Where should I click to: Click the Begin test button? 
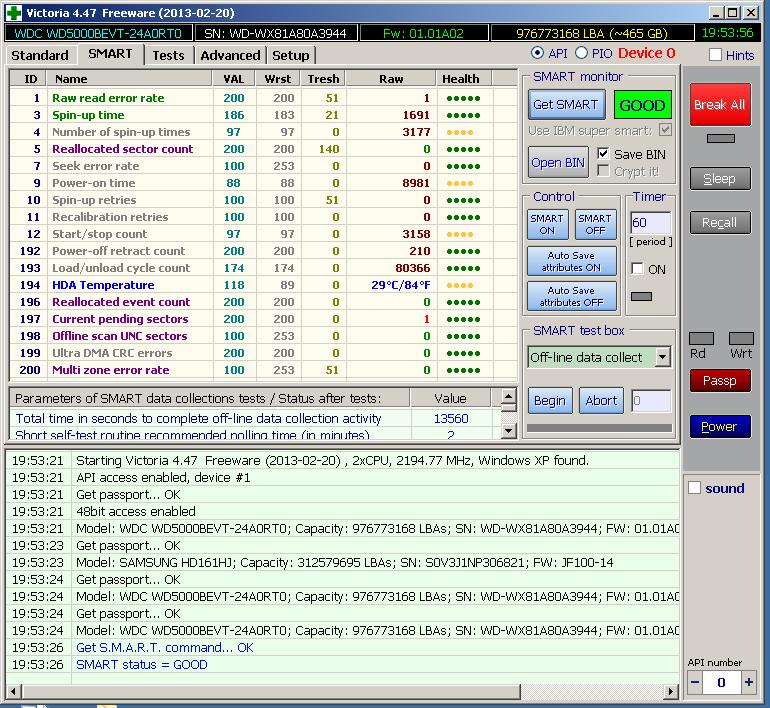[x=550, y=401]
